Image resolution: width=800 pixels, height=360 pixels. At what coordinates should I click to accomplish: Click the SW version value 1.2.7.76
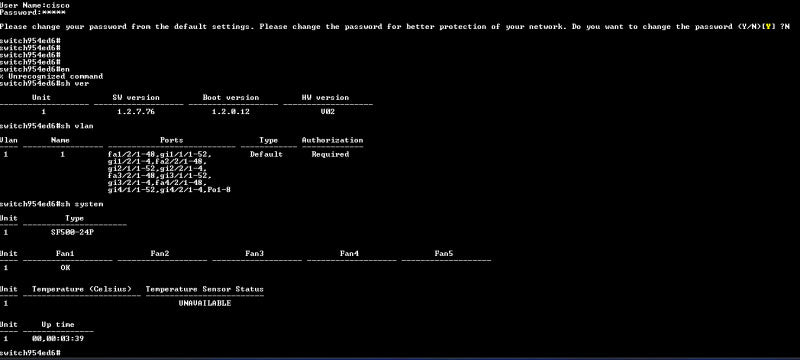point(136,112)
